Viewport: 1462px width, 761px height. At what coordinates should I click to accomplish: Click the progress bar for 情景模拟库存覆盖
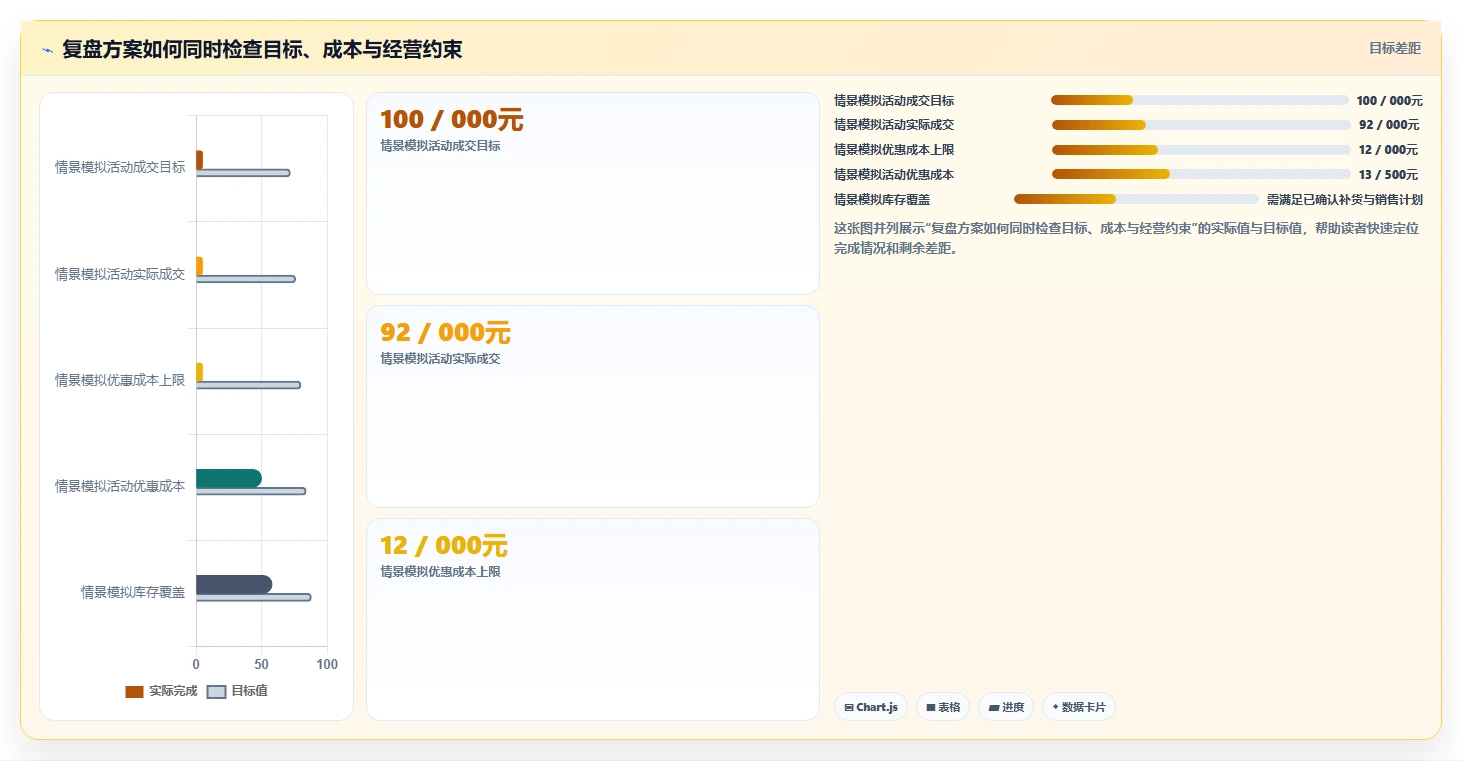click(1136, 199)
